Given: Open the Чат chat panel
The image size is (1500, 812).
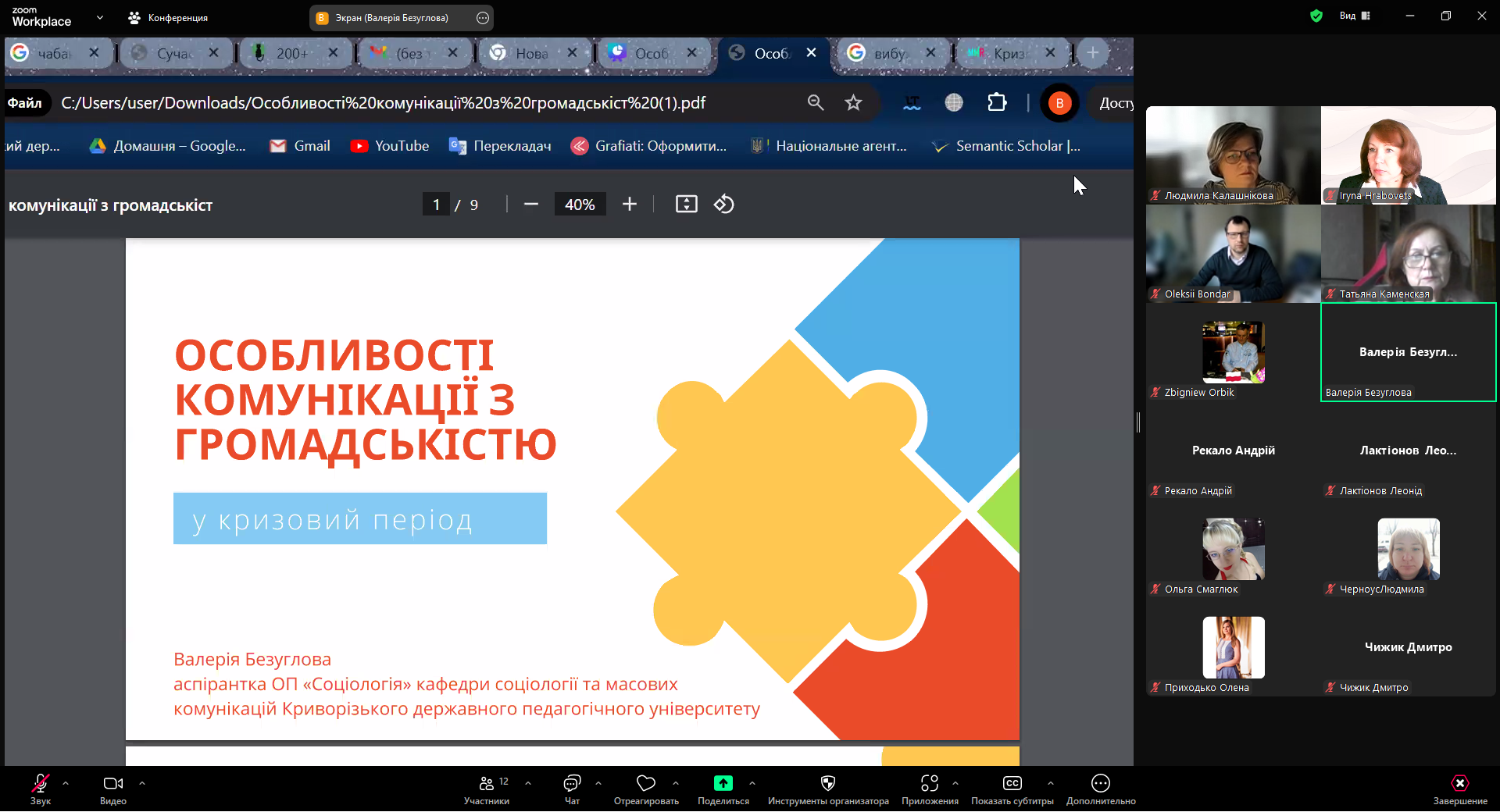Looking at the screenshot, I should [x=572, y=789].
